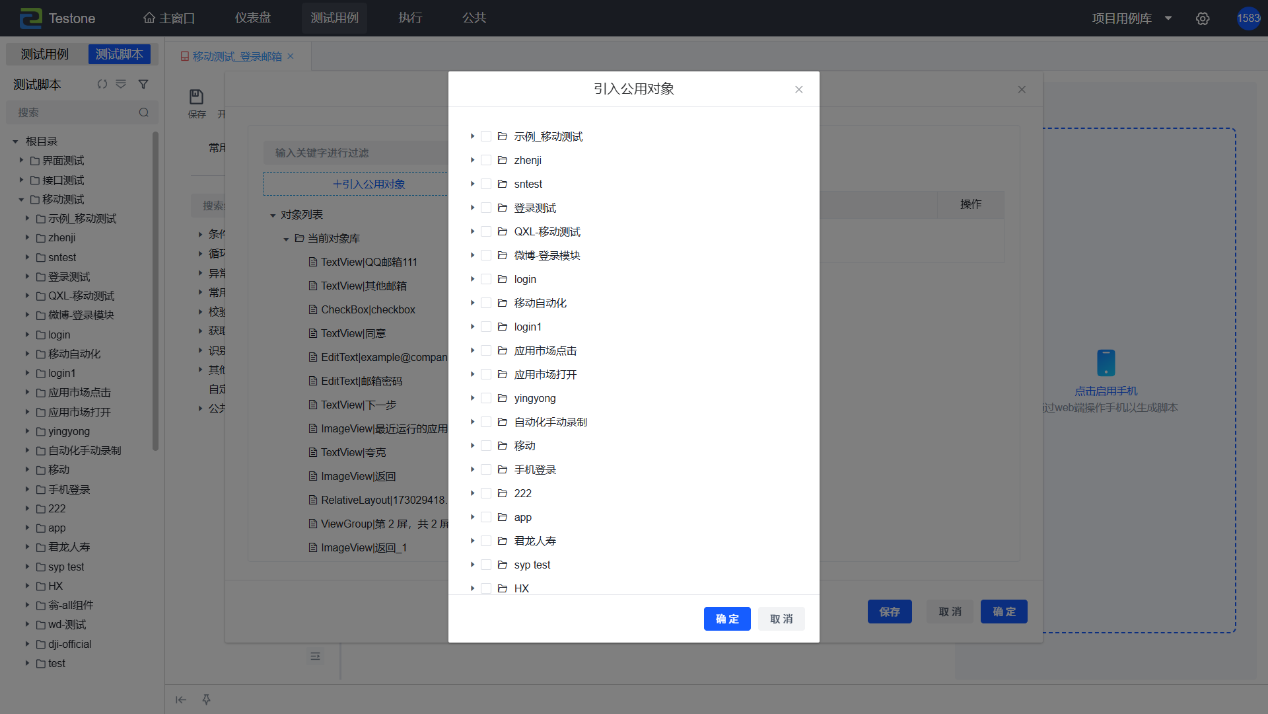Open the 仪表盘 menu in top navigation
The height and width of the screenshot is (714, 1268).
(x=253, y=18)
